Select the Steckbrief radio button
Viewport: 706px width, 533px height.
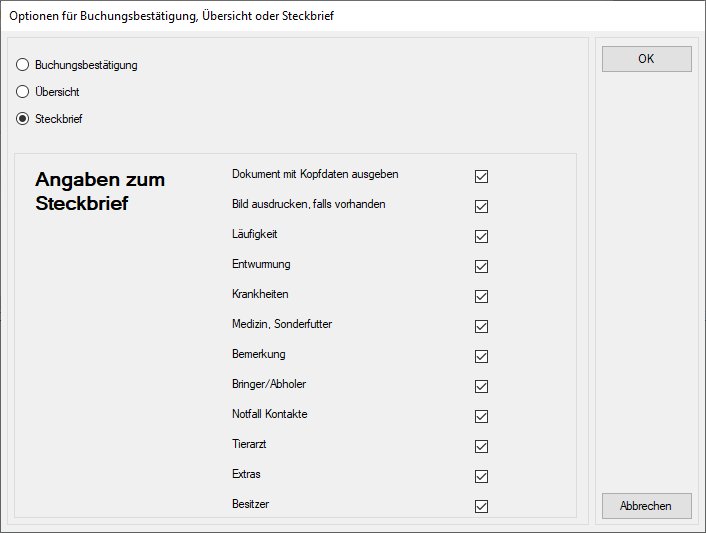(23, 119)
